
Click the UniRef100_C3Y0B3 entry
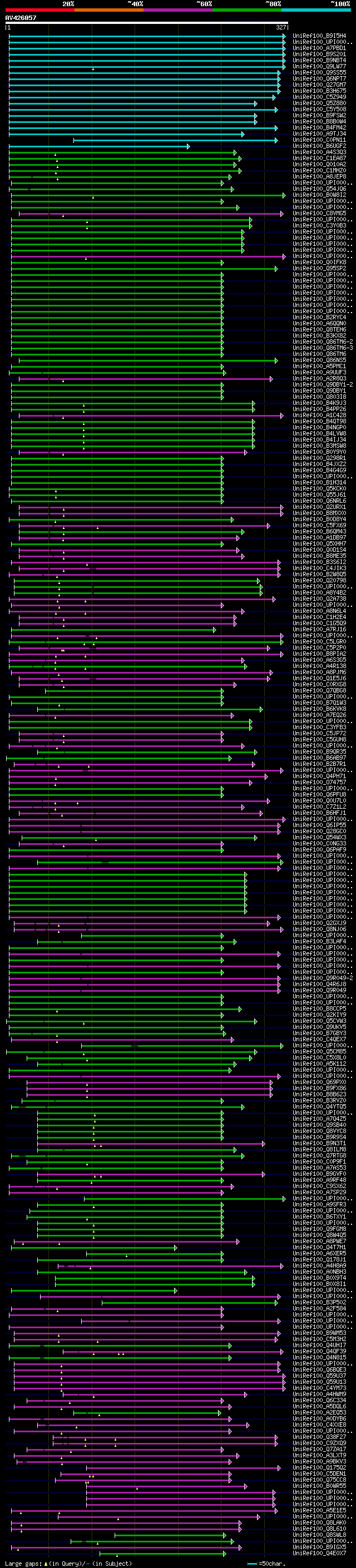tap(319, 225)
